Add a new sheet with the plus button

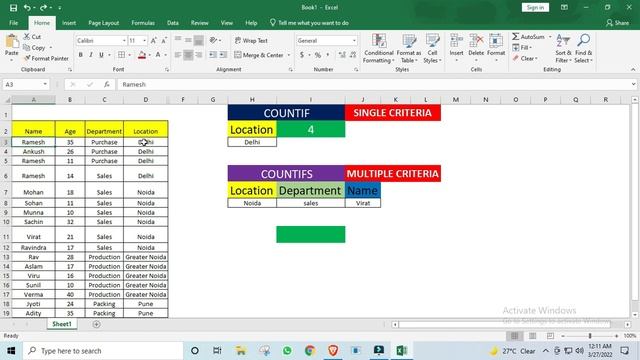(96, 324)
